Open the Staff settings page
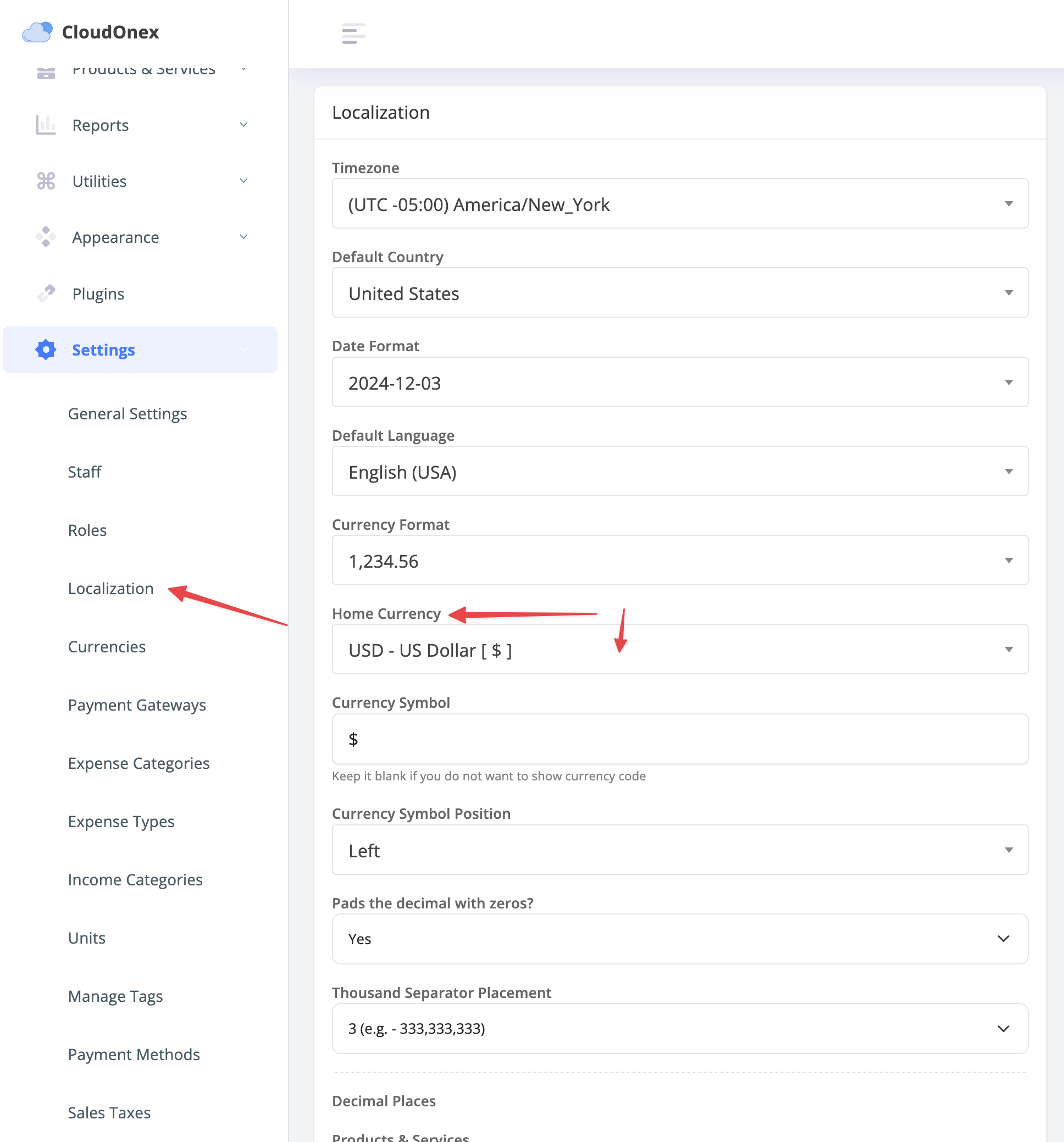The height and width of the screenshot is (1142, 1064). click(85, 472)
